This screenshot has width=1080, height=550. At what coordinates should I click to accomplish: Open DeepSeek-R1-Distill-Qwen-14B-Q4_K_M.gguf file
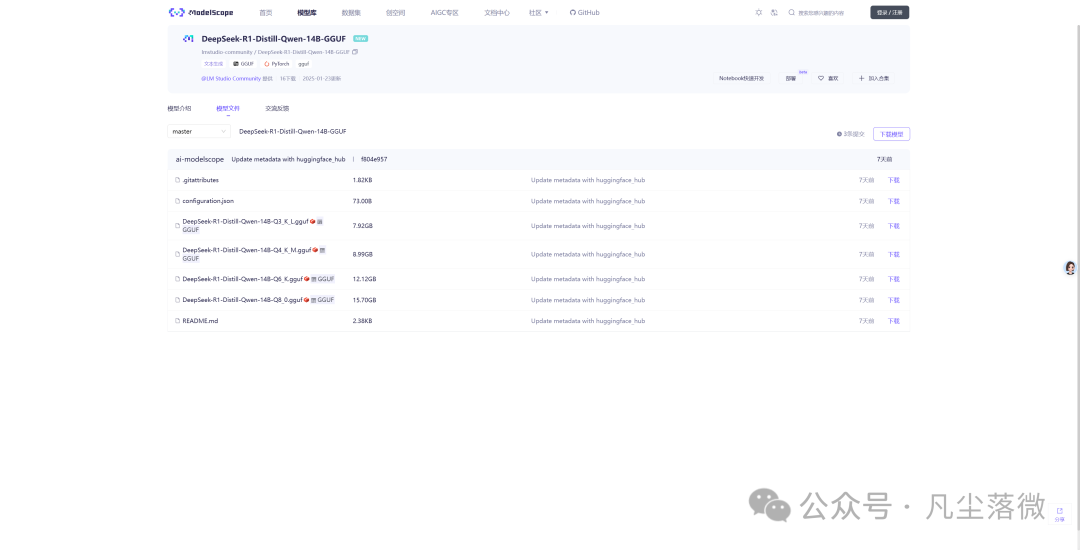[x=247, y=250]
